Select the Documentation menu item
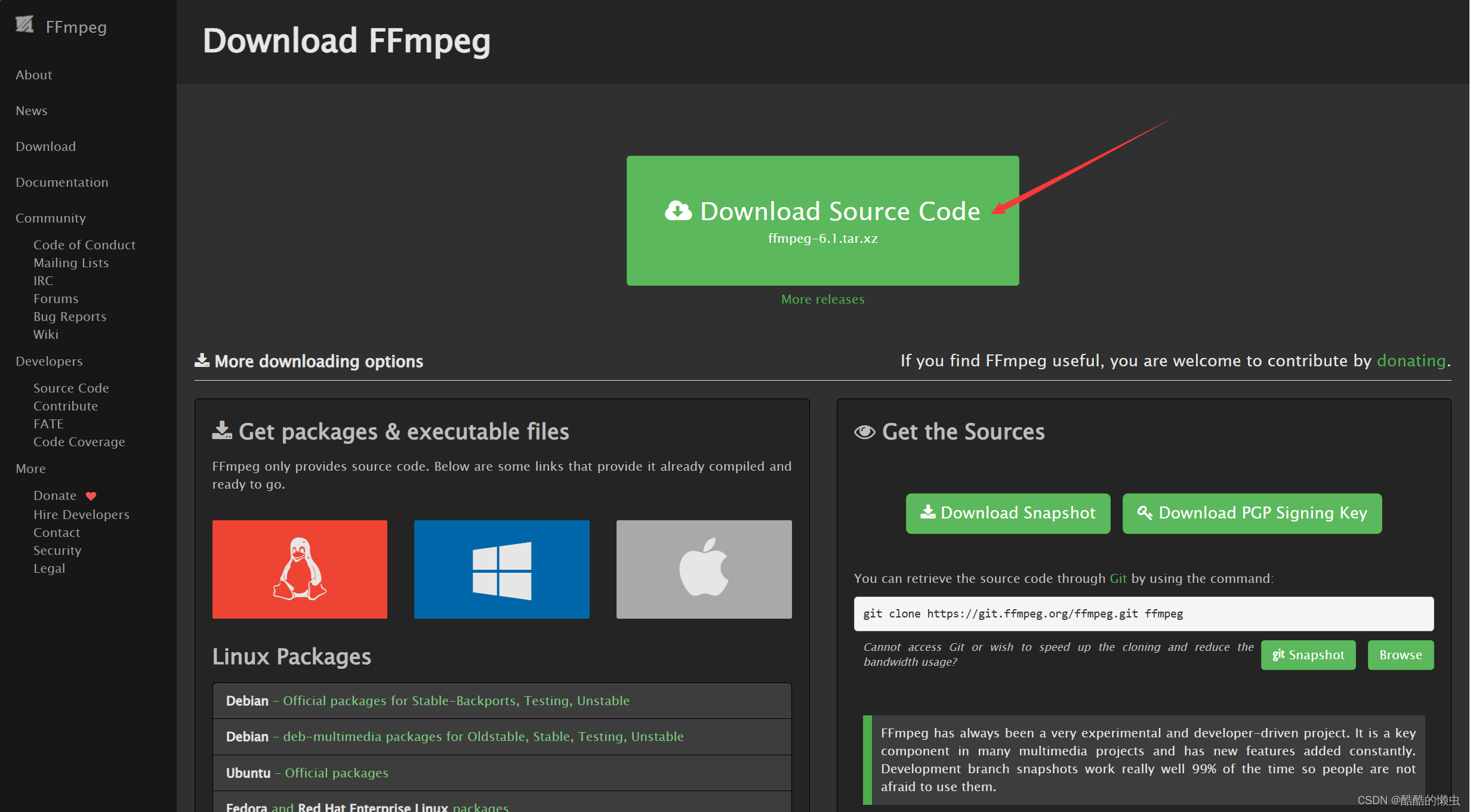 point(62,182)
